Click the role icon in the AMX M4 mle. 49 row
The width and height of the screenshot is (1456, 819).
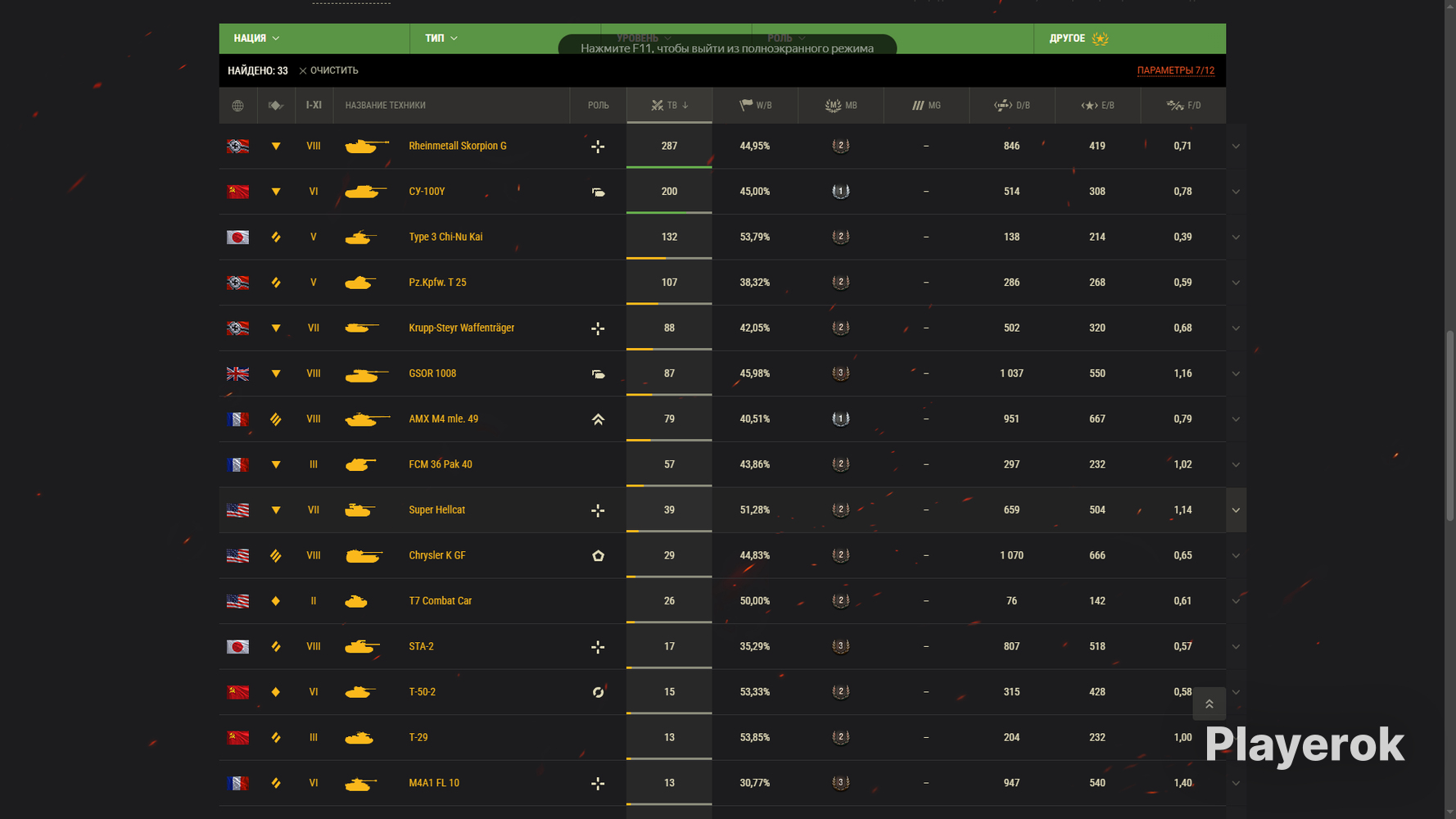tap(598, 419)
